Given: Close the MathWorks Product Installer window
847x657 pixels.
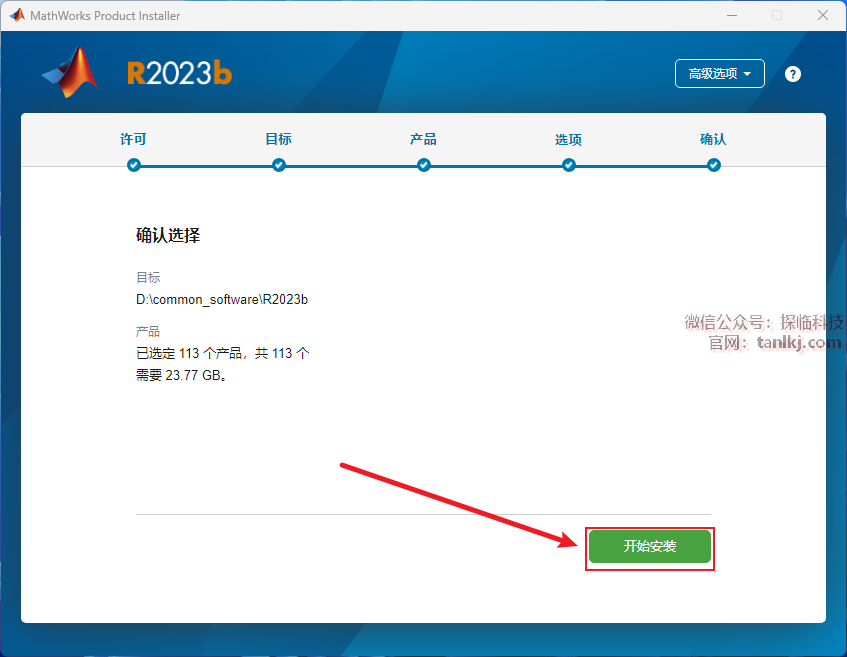Looking at the screenshot, I should pyautogui.click(x=822, y=16).
